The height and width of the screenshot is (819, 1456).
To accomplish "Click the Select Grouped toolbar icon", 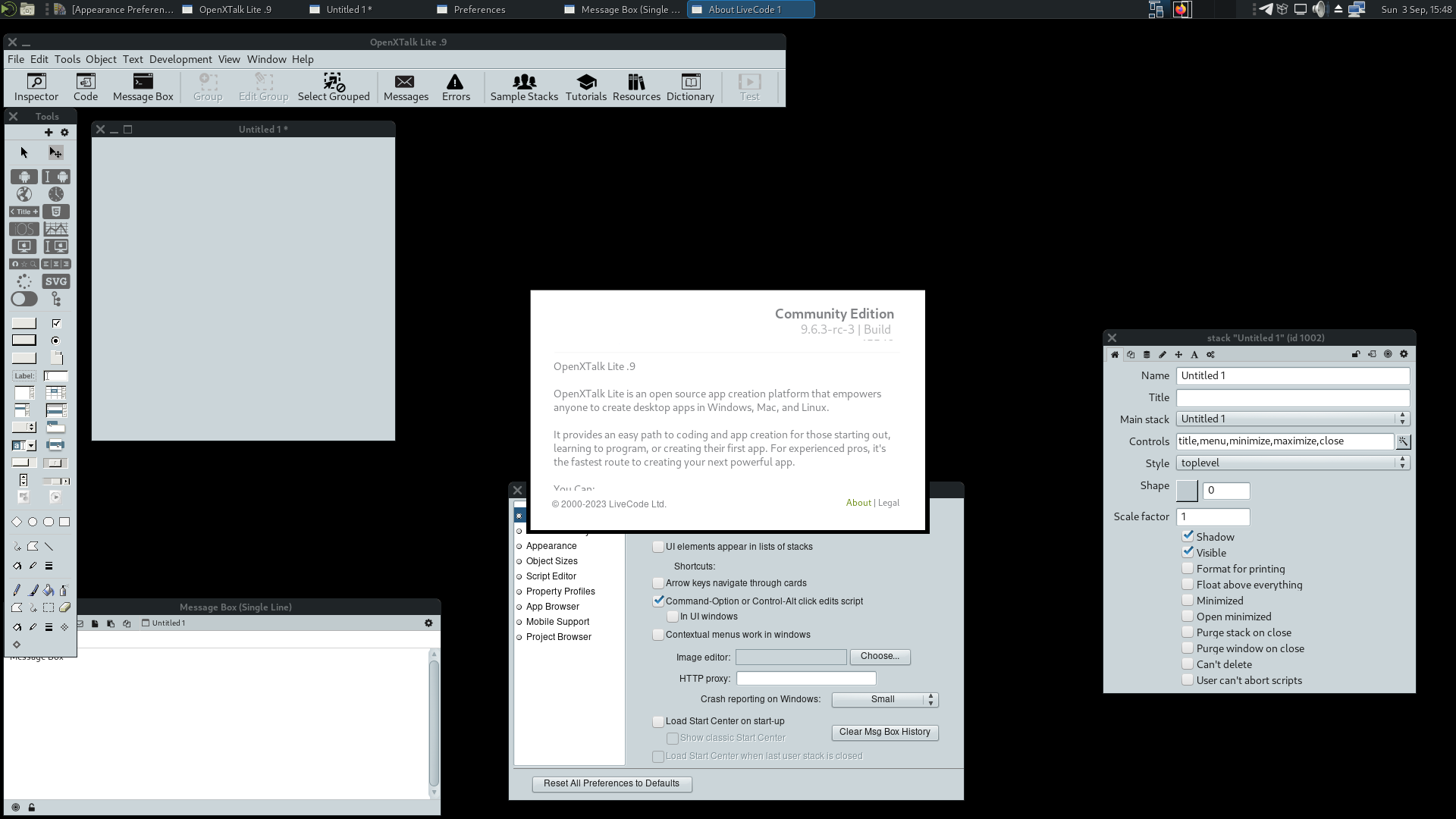I will (334, 87).
